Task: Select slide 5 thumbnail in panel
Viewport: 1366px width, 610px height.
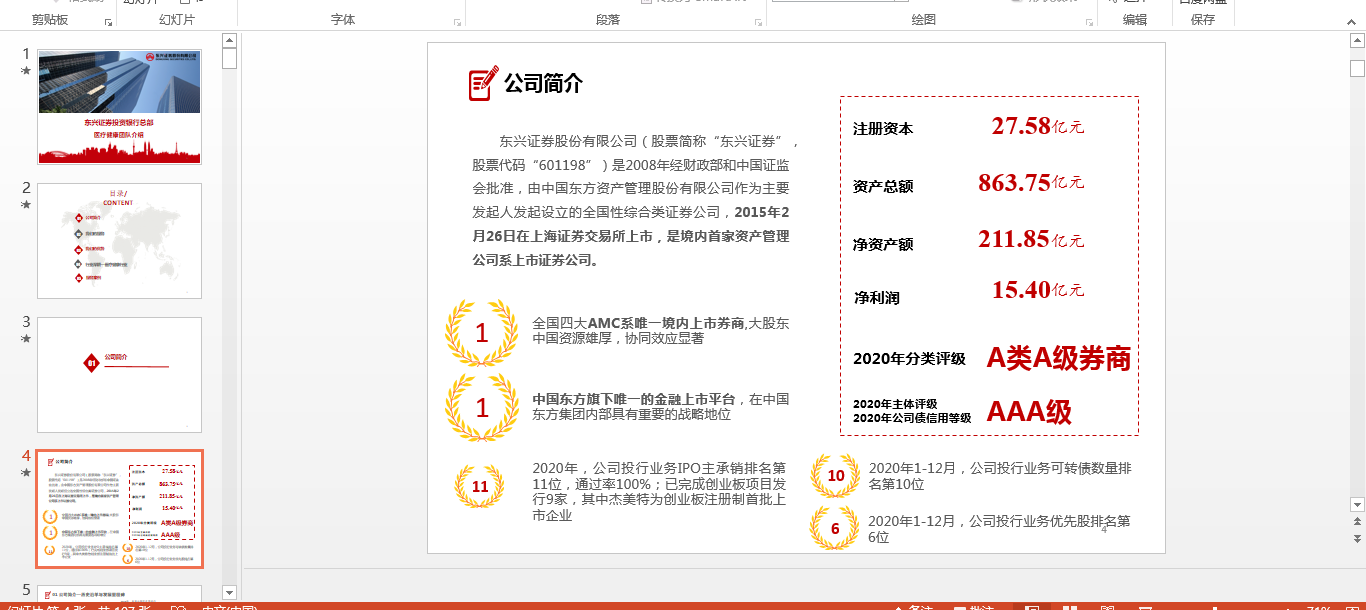Action: 119,594
